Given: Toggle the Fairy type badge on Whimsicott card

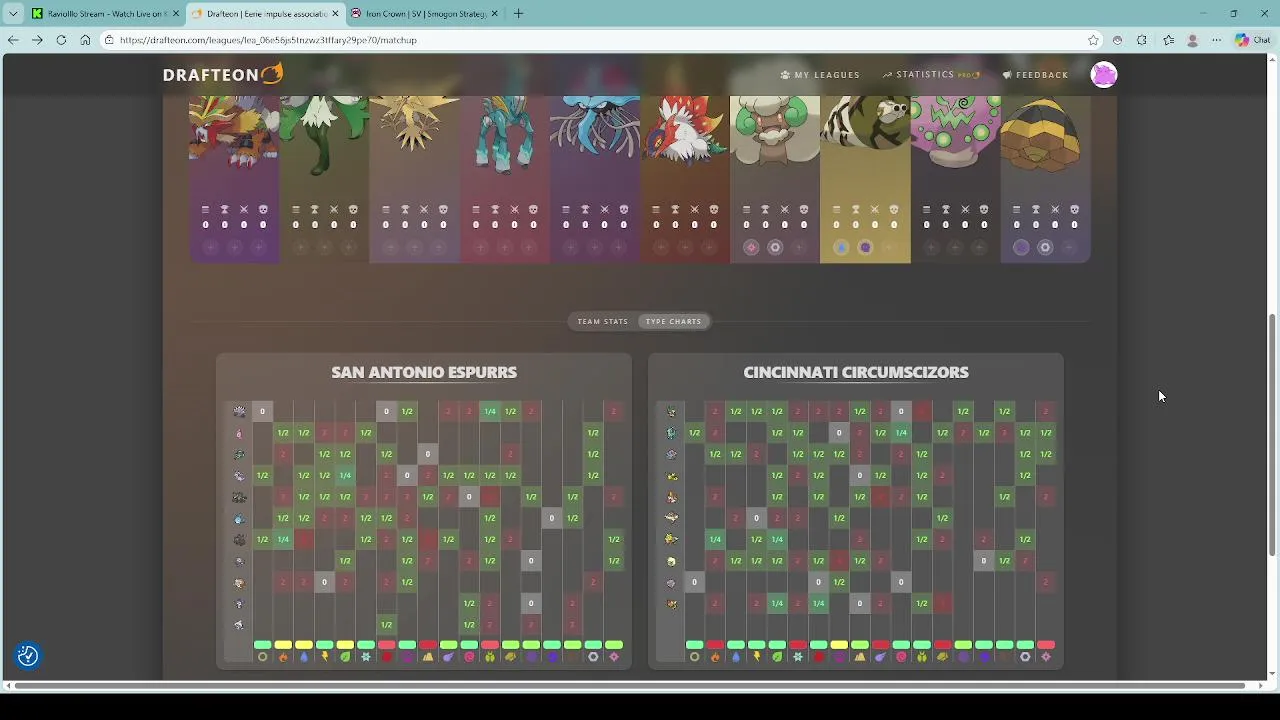Looking at the screenshot, I should 751,247.
